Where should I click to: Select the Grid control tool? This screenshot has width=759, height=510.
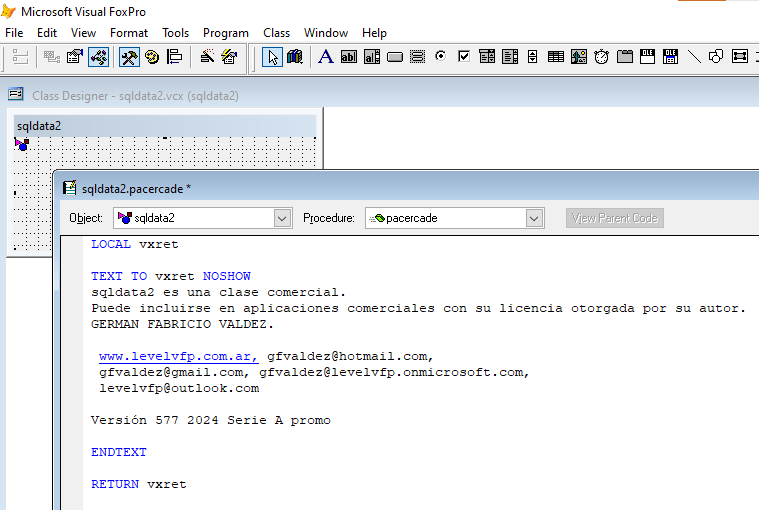[x=556, y=57]
